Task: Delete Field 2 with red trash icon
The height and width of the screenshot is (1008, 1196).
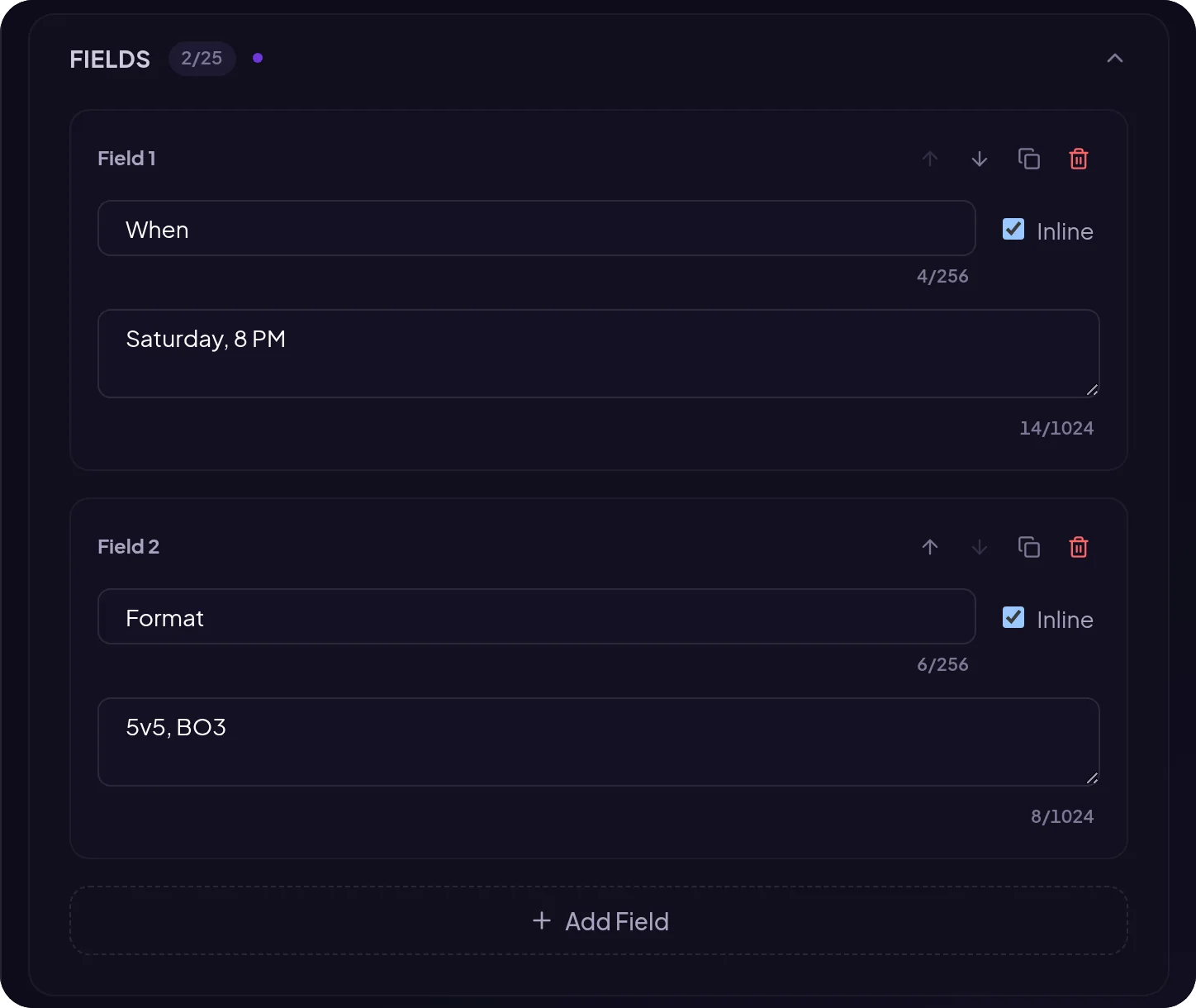Action: (1079, 547)
